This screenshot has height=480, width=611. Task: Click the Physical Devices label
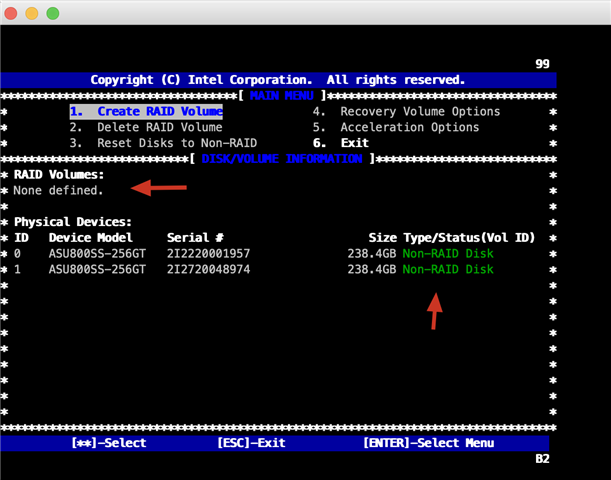[x=73, y=222]
